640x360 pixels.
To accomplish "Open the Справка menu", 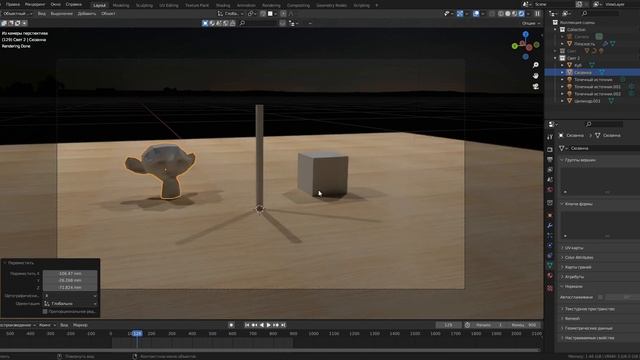I will coord(74,4).
